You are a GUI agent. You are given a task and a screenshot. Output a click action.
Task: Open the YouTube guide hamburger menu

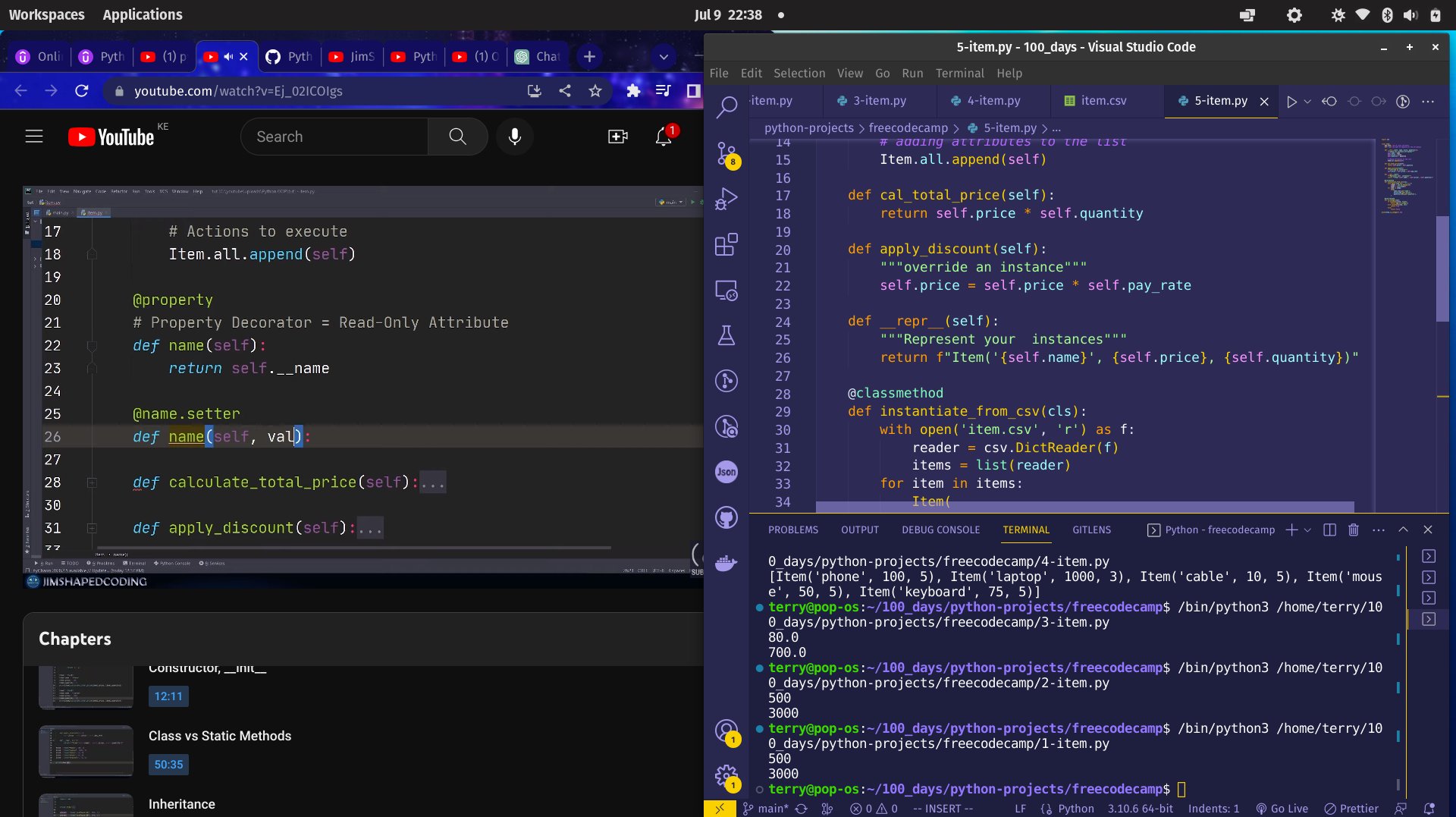click(34, 137)
